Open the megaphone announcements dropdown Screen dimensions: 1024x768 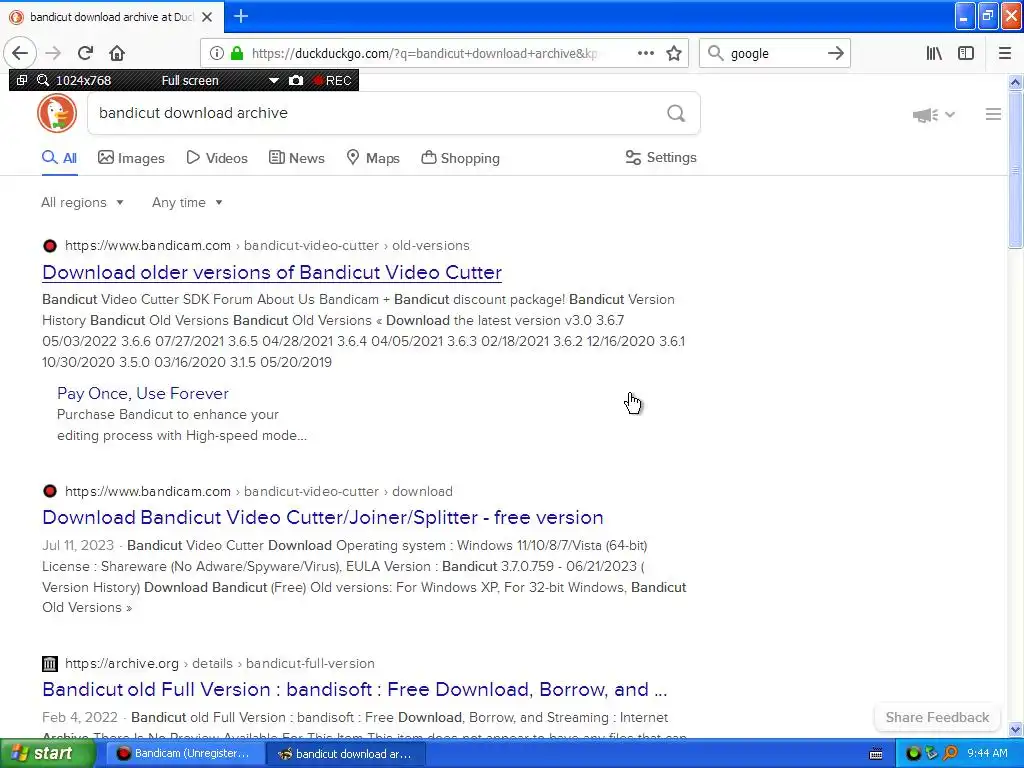933,115
